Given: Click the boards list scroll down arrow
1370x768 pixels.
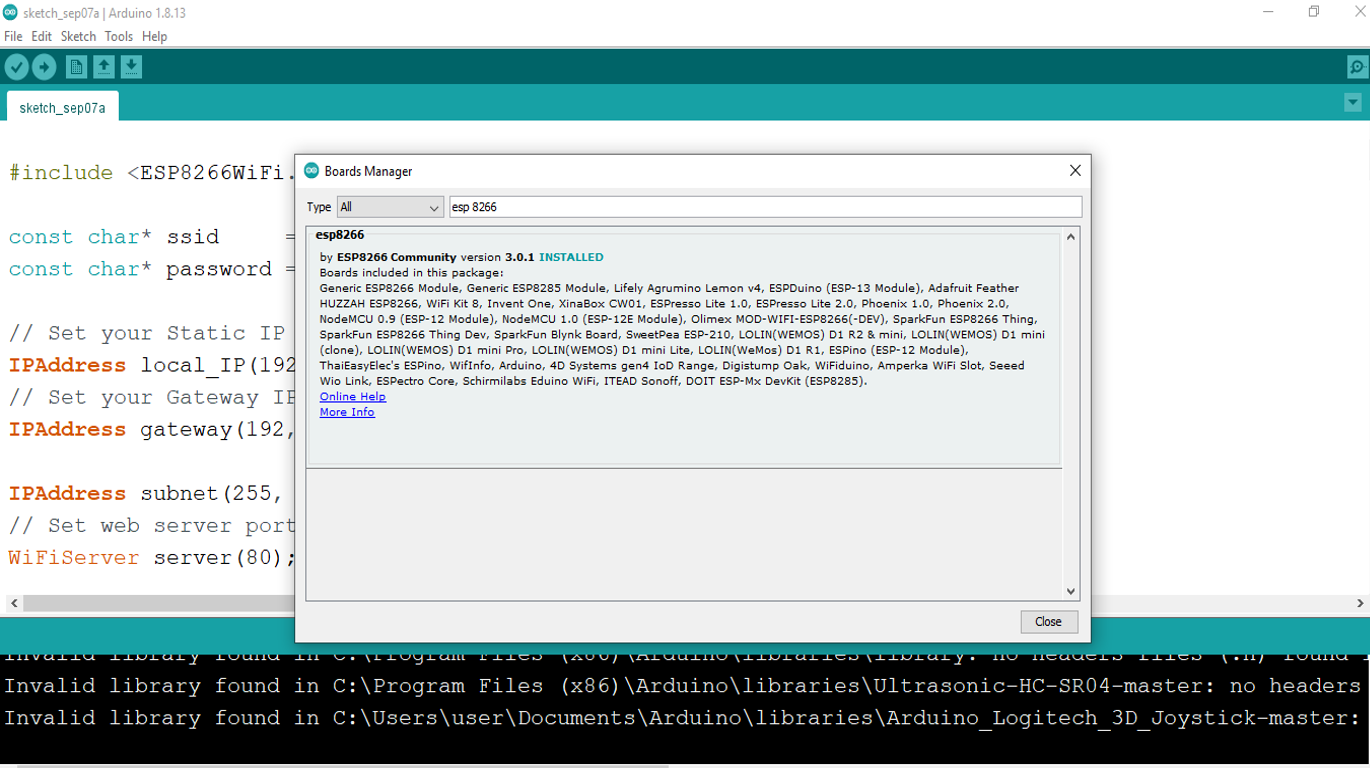Looking at the screenshot, I should point(1071,592).
